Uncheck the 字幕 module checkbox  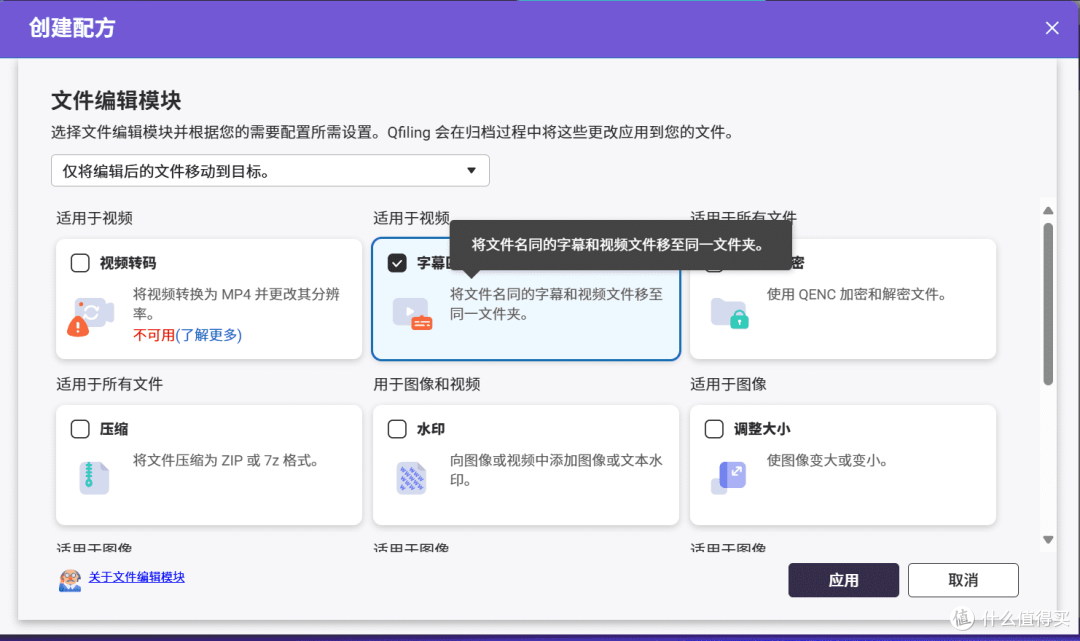397,263
